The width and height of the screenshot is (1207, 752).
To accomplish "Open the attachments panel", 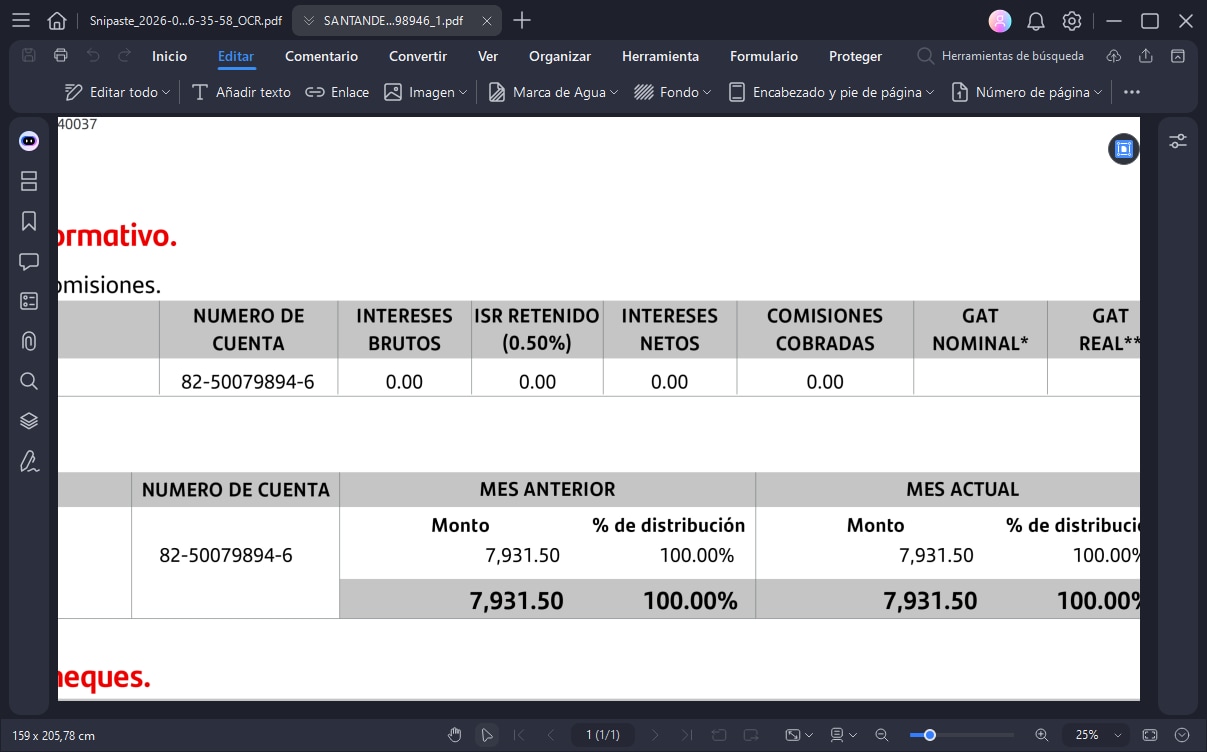I will (28, 341).
